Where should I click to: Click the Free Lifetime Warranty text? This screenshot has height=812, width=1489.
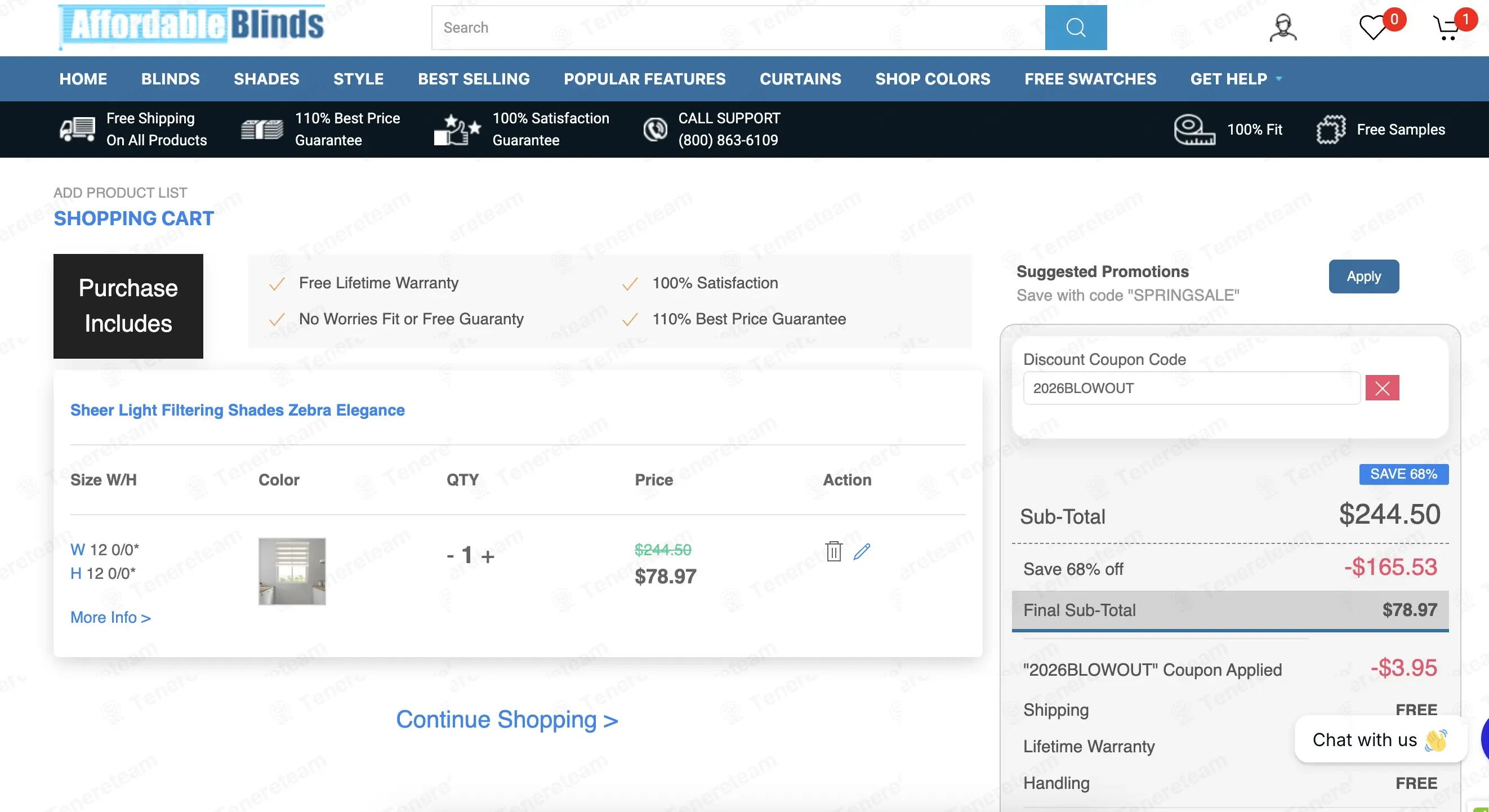378,283
